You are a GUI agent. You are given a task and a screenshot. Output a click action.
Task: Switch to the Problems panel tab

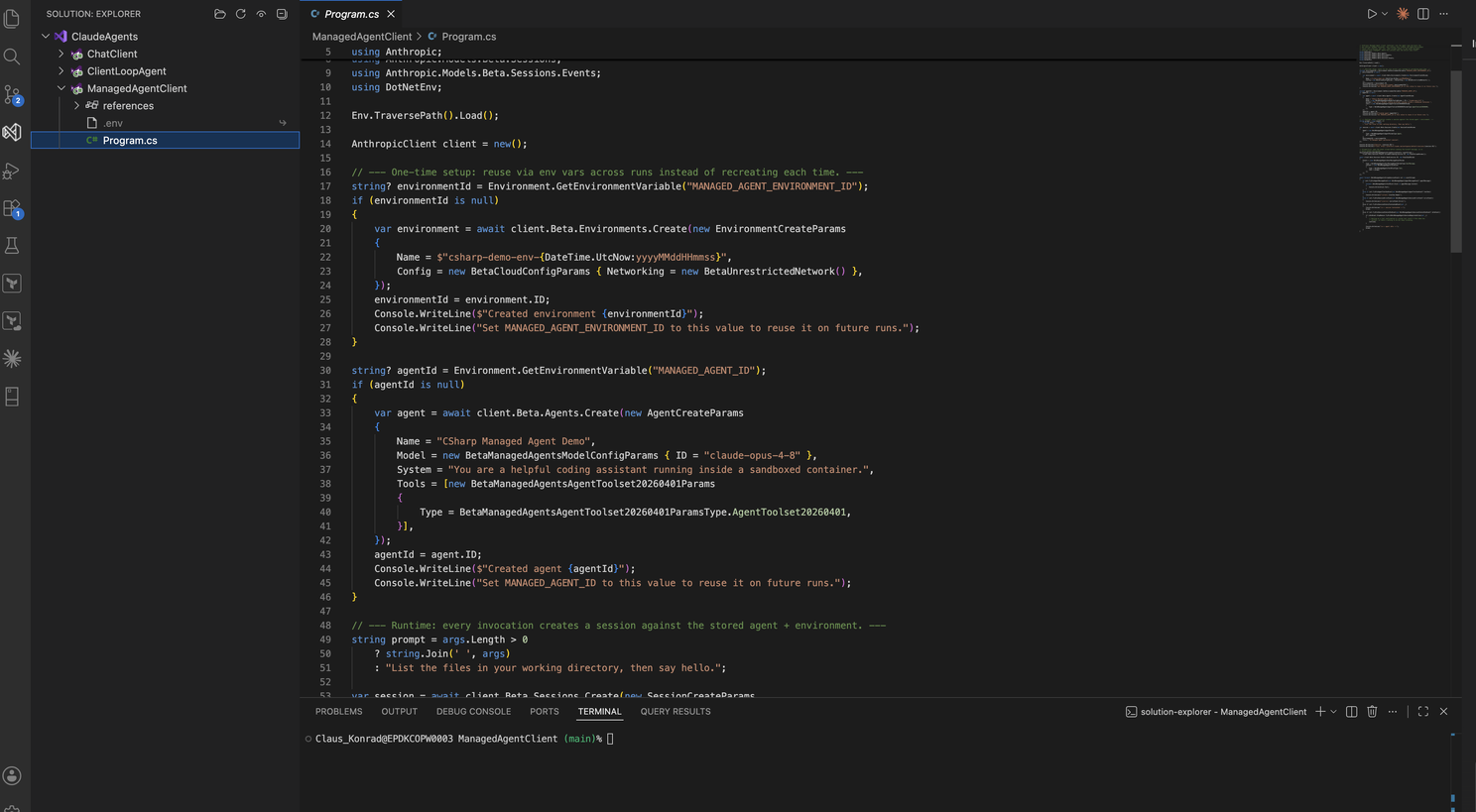(338, 711)
